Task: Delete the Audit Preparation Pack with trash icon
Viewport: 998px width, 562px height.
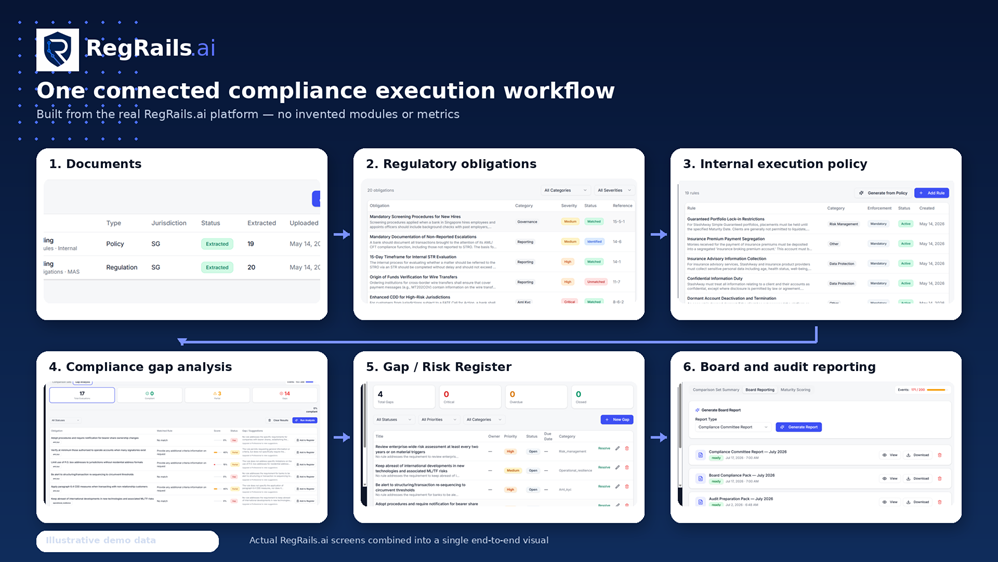Action: coord(939,502)
